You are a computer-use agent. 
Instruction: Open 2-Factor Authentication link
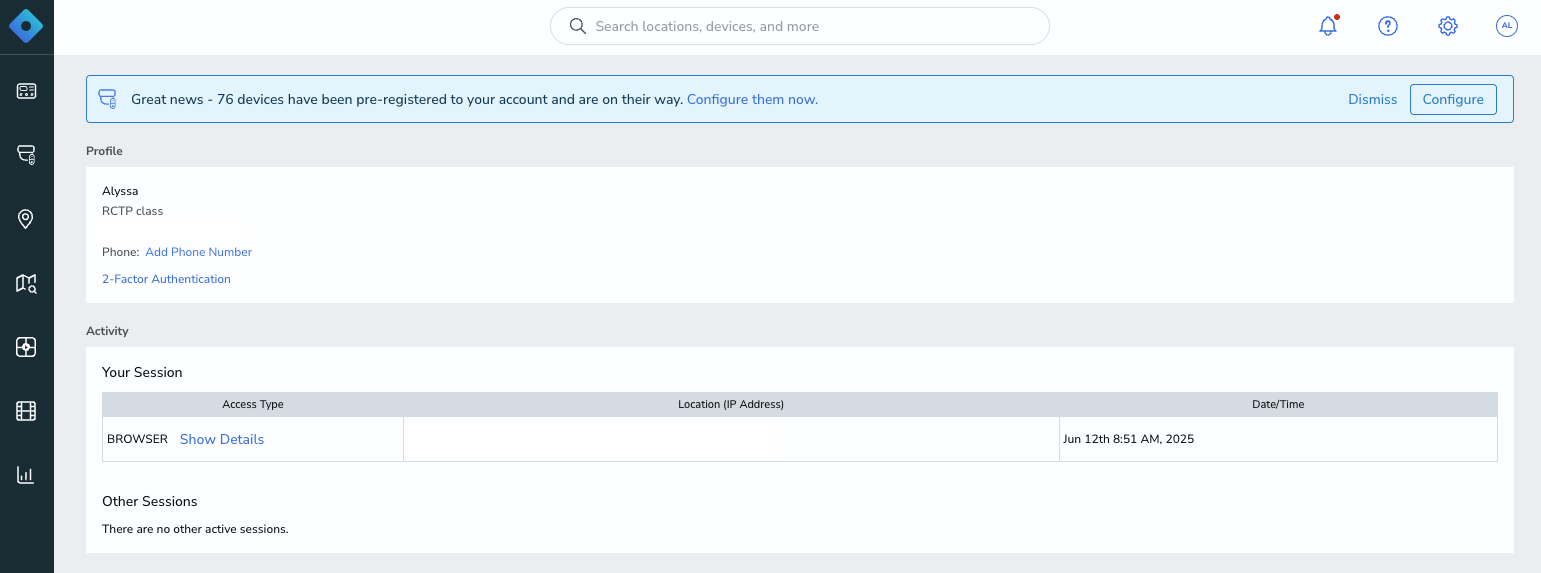click(x=166, y=279)
